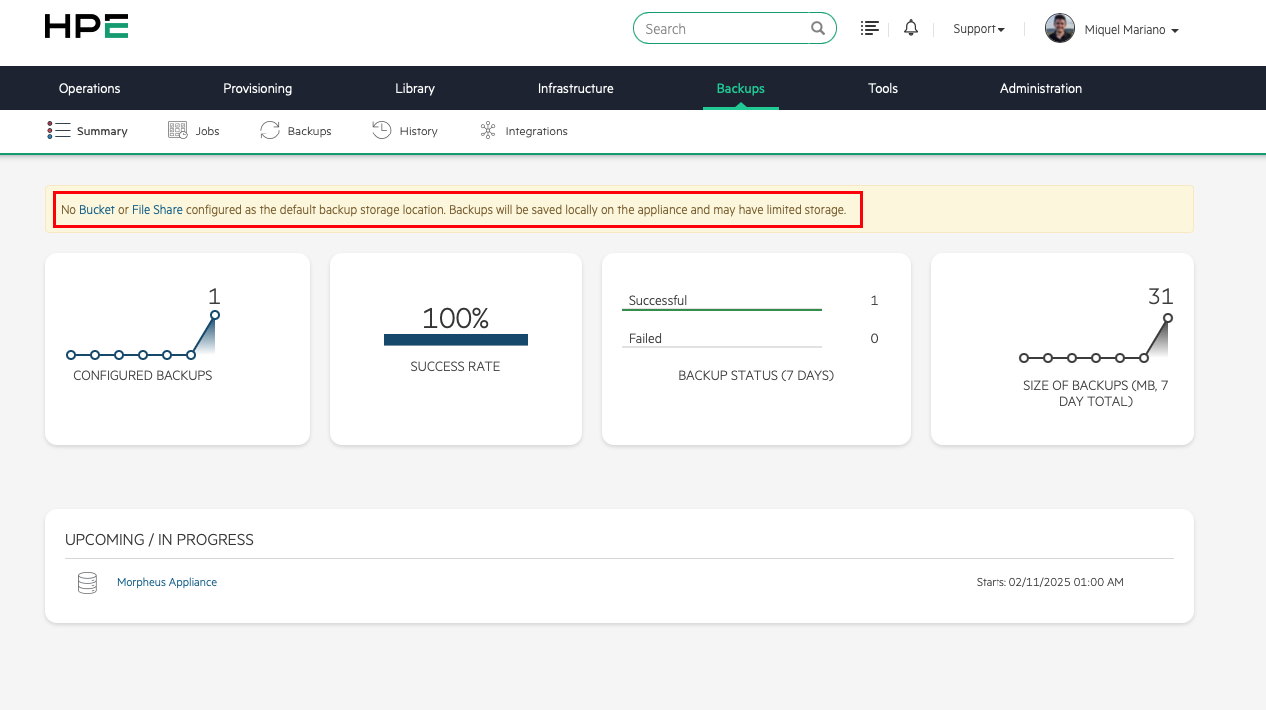Open the Operations menu

89,89
